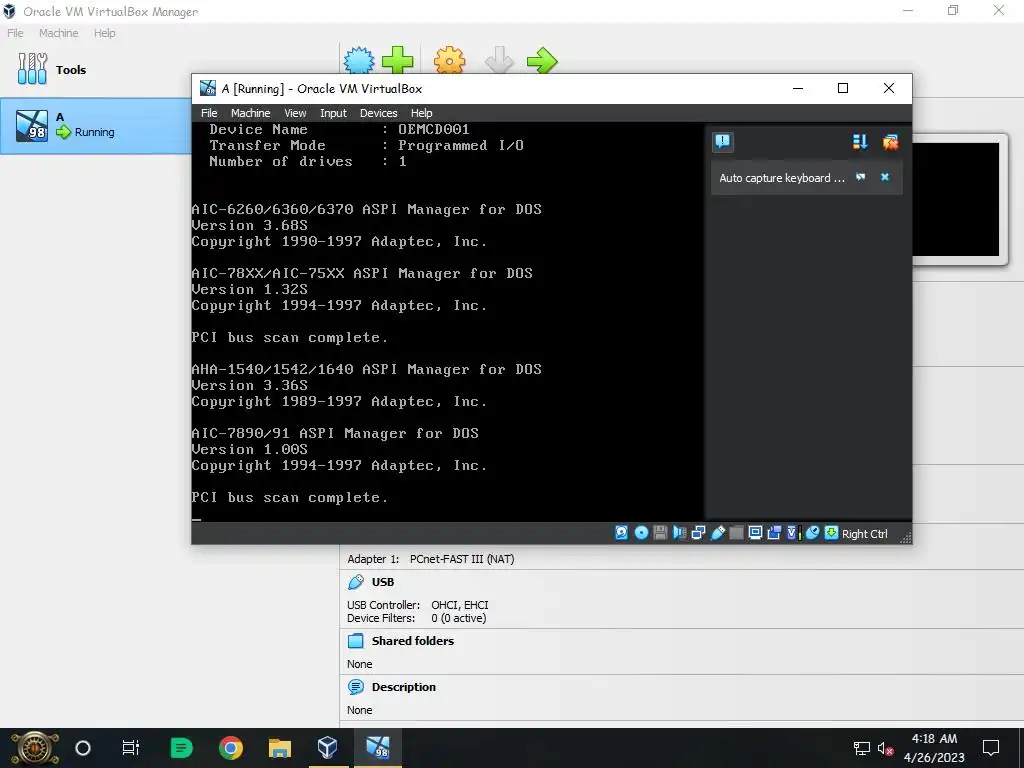Click the Settings orange gear icon
The height and width of the screenshot is (768, 1024).
coord(449,61)
